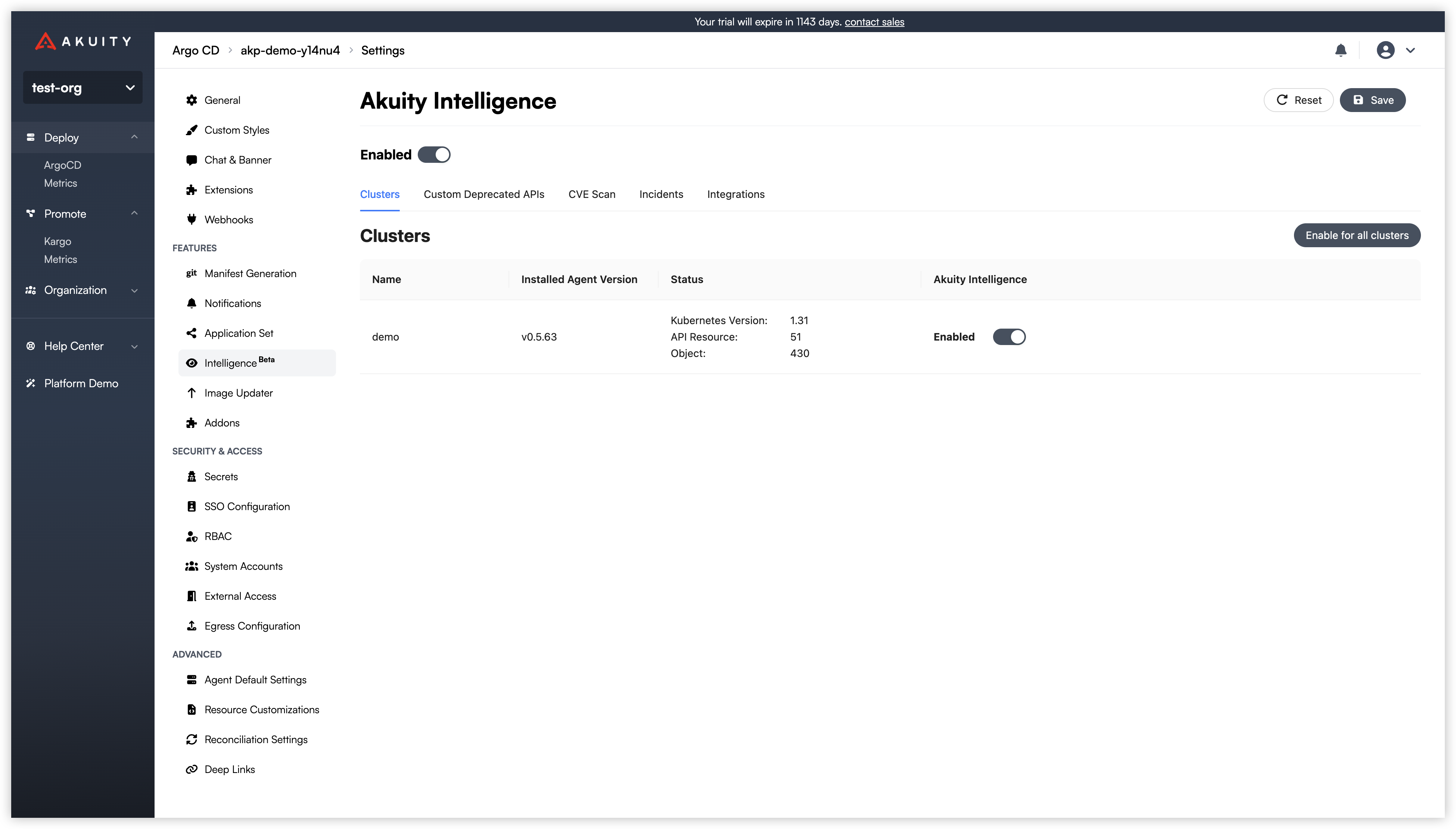Toggle the main Akuity Intelligence Enabled switch
Screen dimensions: 1456x829
point(434,155)
